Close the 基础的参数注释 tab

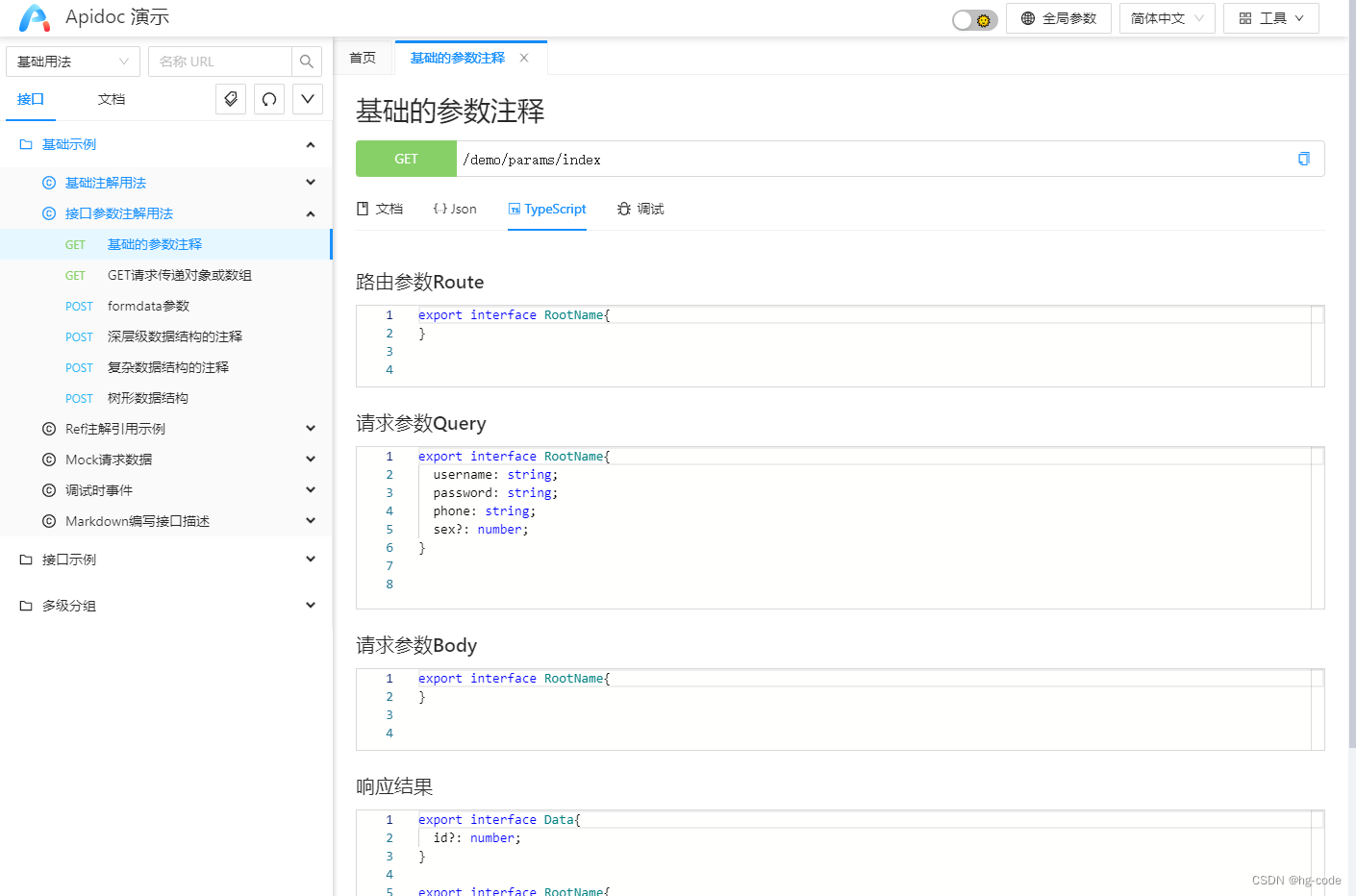click(x=524, y=58)
